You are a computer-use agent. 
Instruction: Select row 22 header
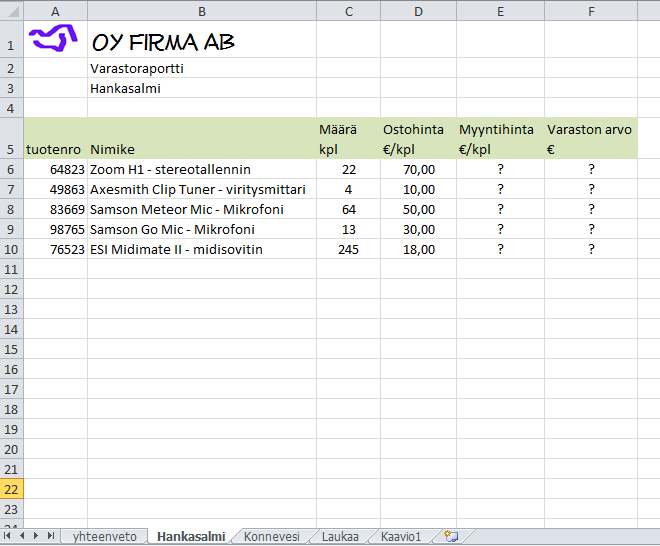(x=11, y=489)
